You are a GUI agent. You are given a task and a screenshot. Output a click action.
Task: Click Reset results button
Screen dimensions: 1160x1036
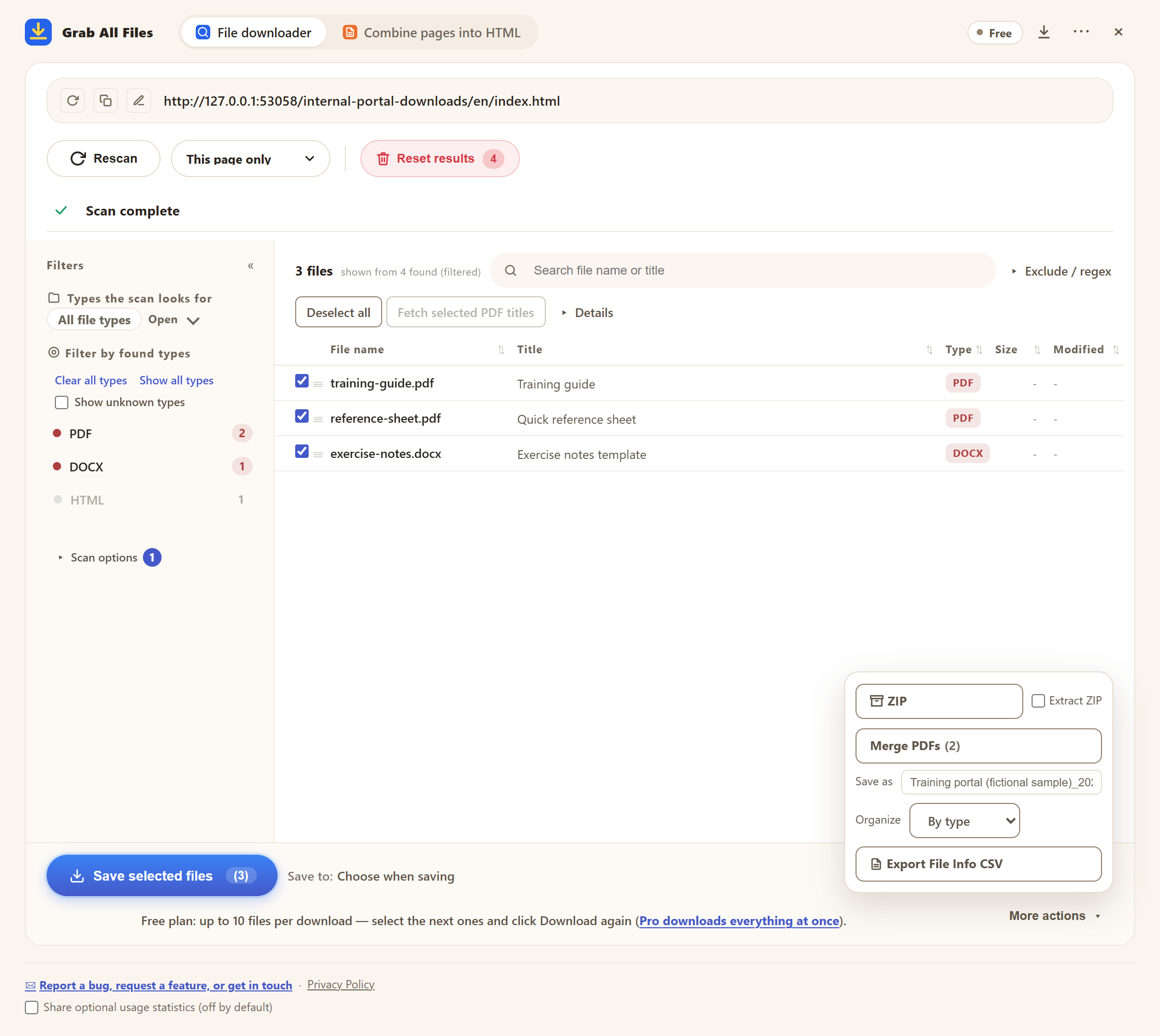440,158
